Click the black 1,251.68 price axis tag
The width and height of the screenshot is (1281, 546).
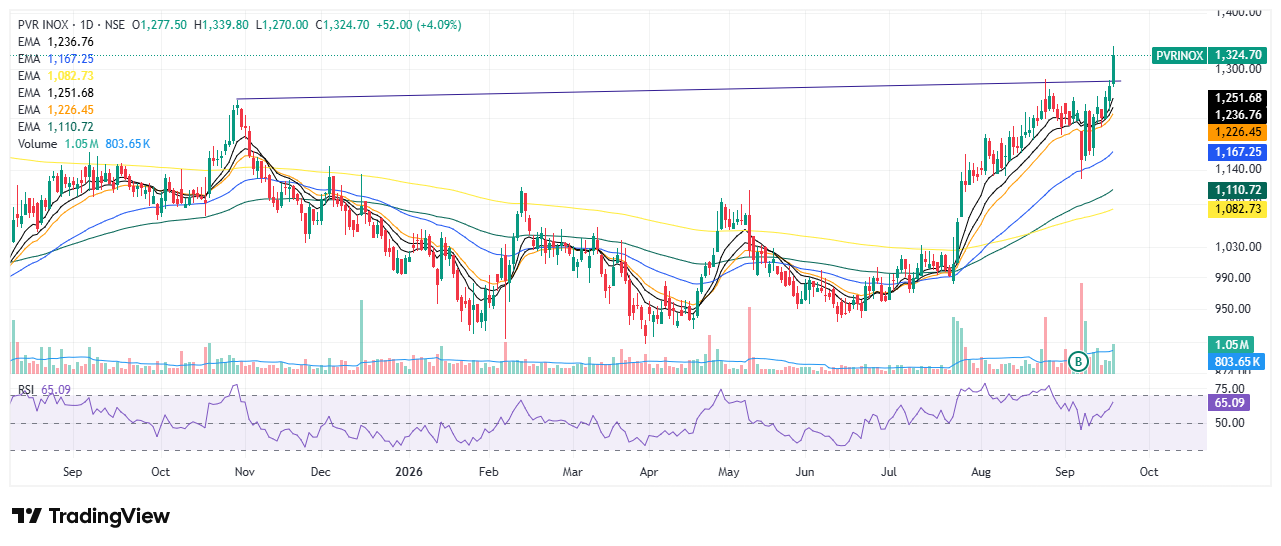point(1237,98)
